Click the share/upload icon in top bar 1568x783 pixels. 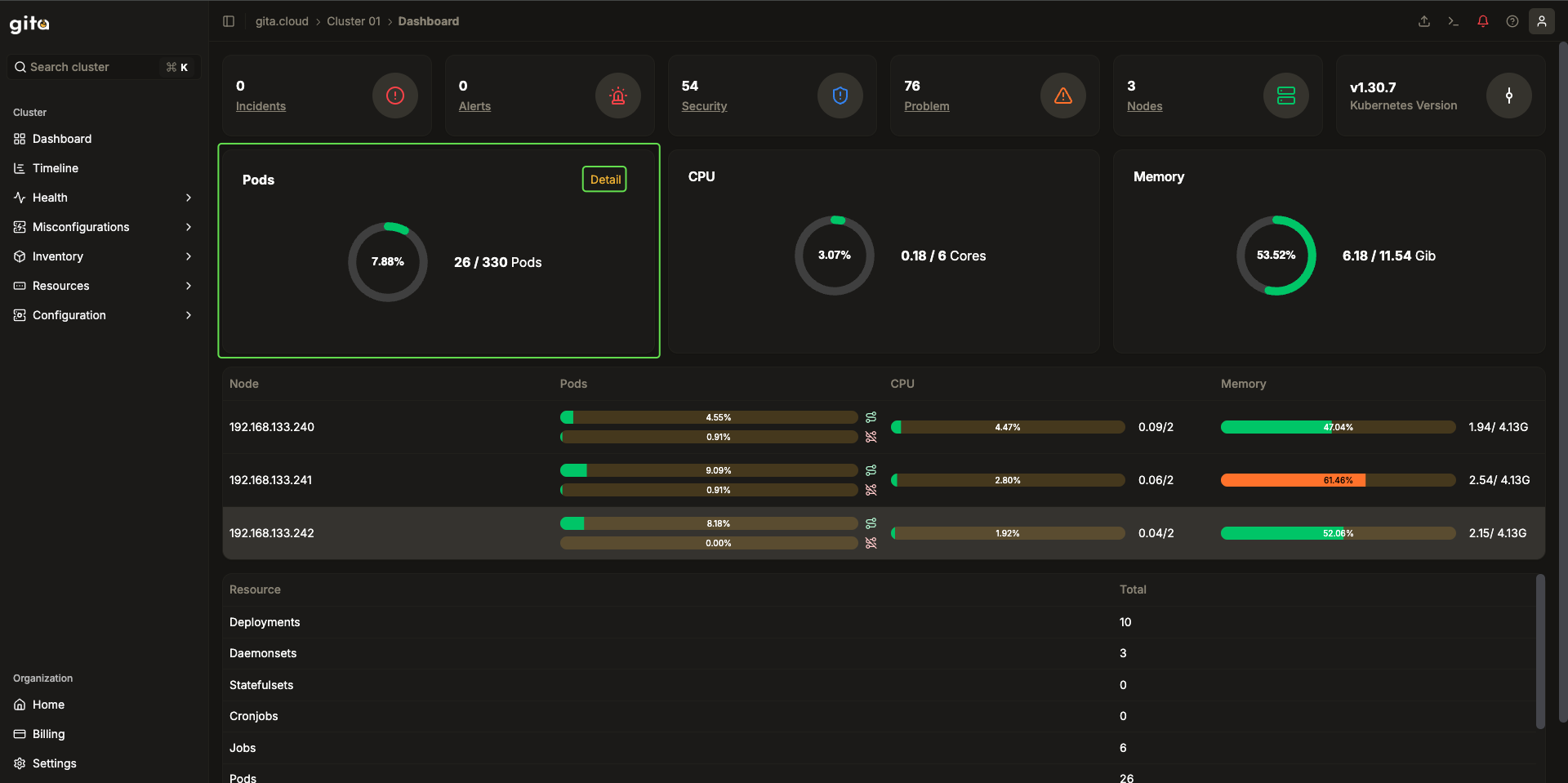tap(1424, 21)
